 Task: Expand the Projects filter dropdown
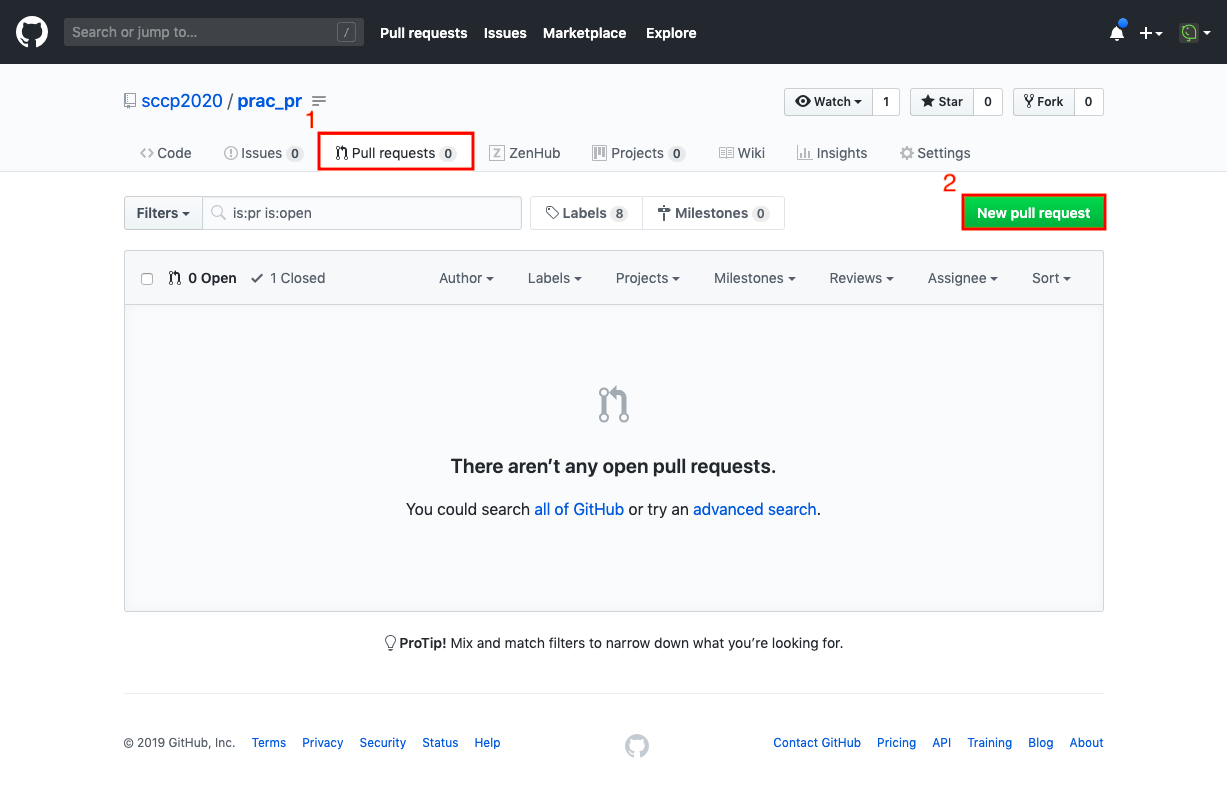647,278
